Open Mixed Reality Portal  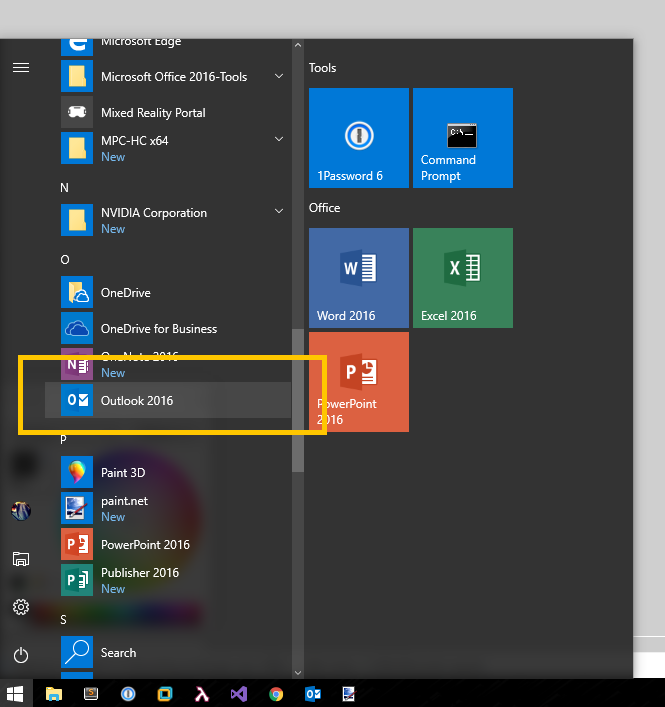point(168,112)
